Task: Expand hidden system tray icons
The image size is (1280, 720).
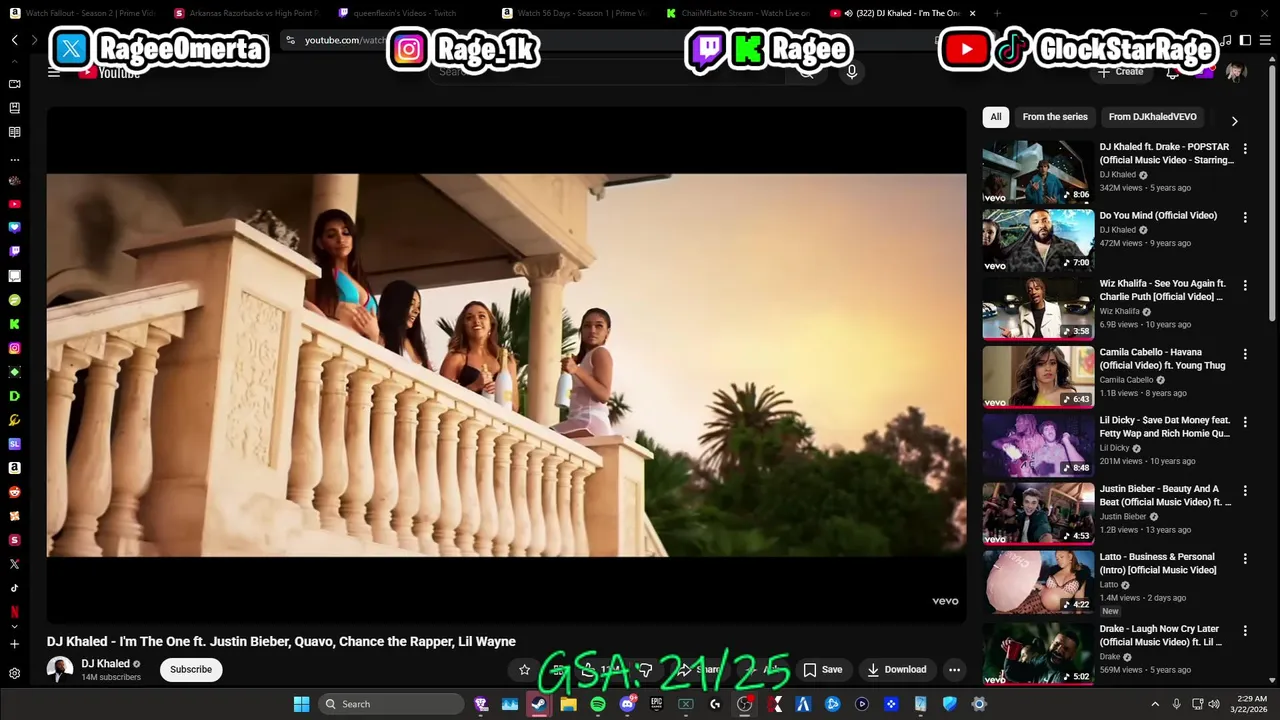Action: point(1155,704)
